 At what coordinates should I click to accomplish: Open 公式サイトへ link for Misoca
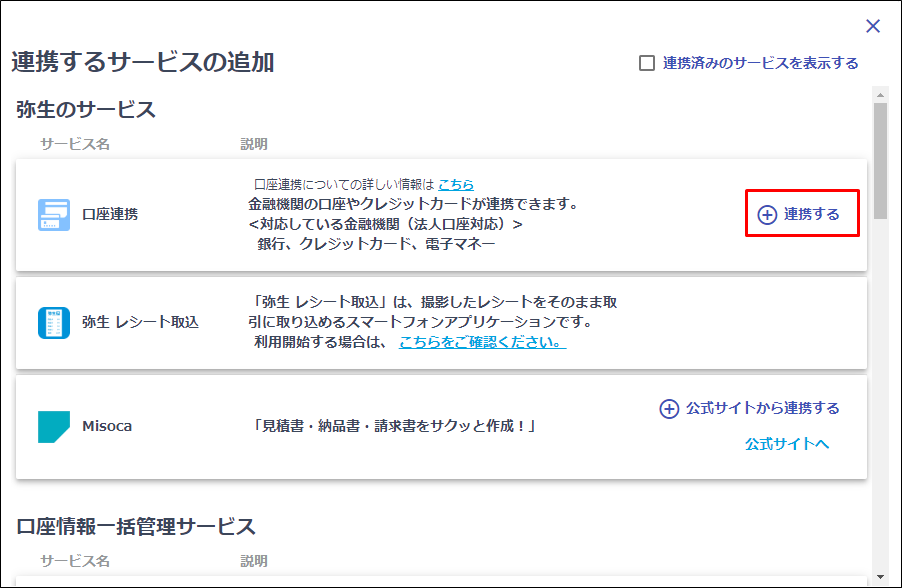787,444
